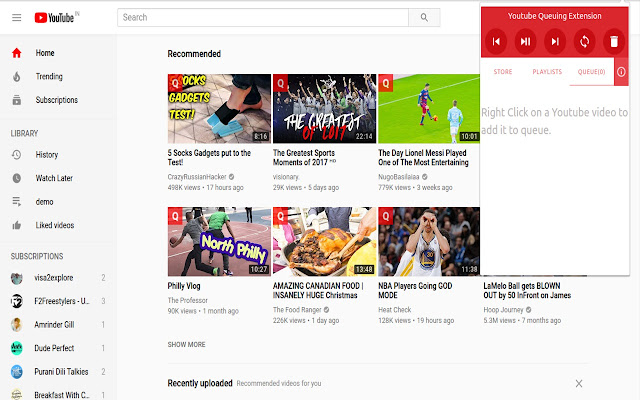Open North Philly vlog thumbnail
This screenshot has height=400, width=640.
(219, 242)
